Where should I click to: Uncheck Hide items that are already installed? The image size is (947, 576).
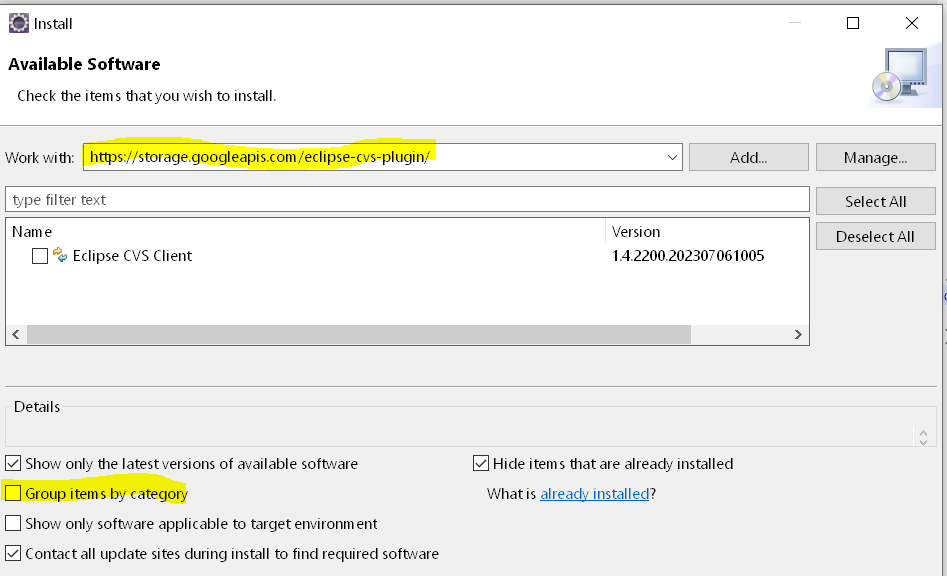coord(481,463)
